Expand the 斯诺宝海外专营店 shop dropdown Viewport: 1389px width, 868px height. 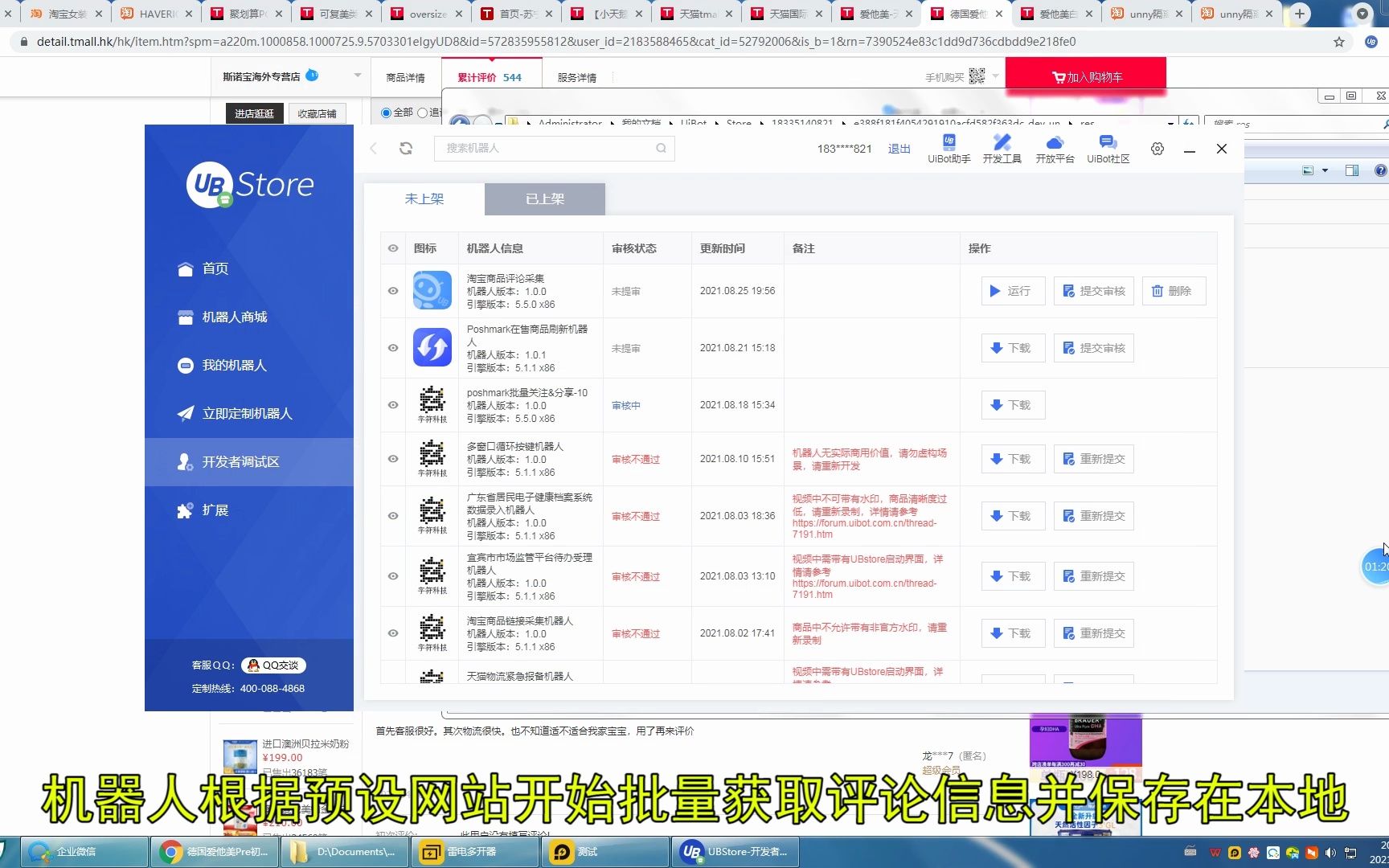(x=357, y=76)
